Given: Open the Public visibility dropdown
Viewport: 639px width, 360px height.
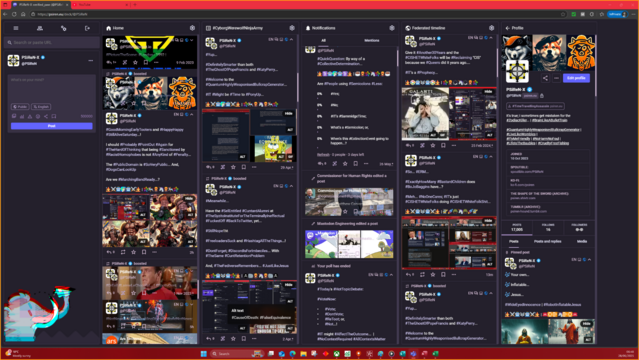Looking at the screenshot, I should point(20,107).
